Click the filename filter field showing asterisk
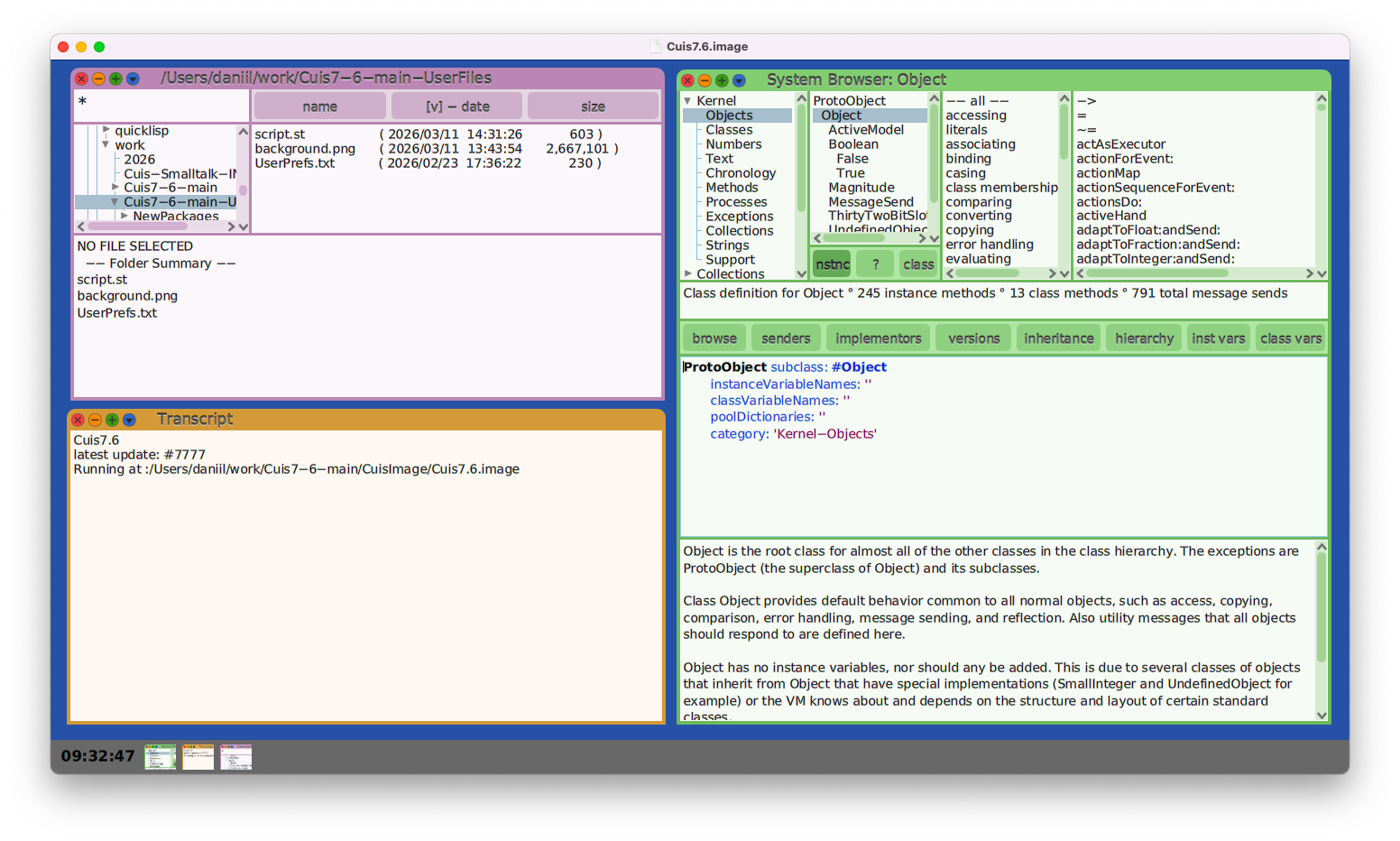This screenshot has width=1400, height=841. point(159,105)
